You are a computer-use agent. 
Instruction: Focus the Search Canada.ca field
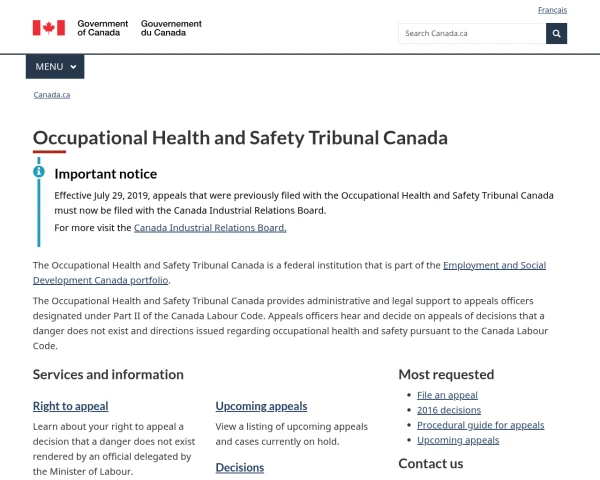point(472,34)
